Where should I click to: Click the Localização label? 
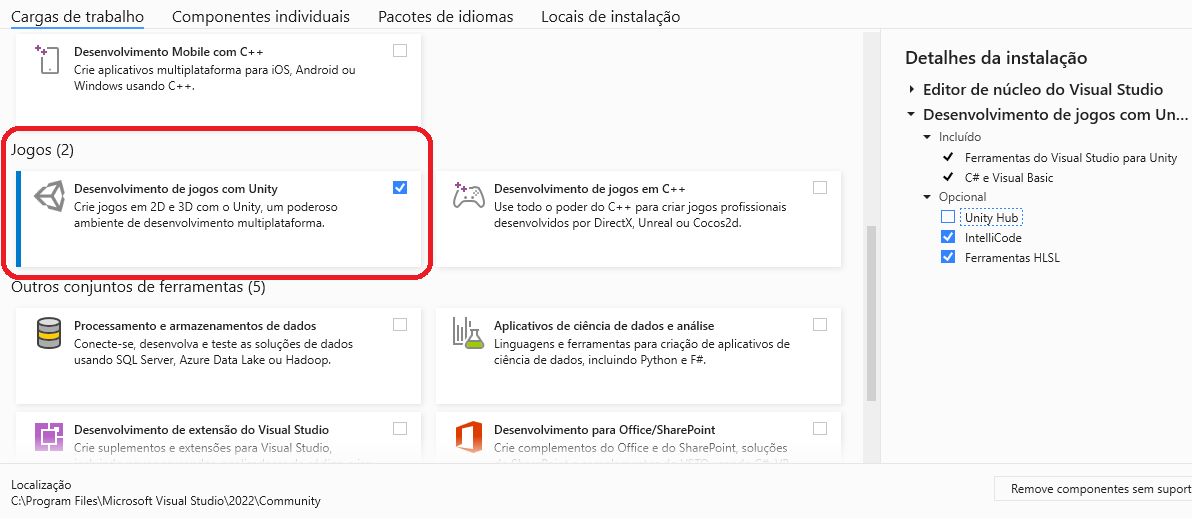coord(41,485)
